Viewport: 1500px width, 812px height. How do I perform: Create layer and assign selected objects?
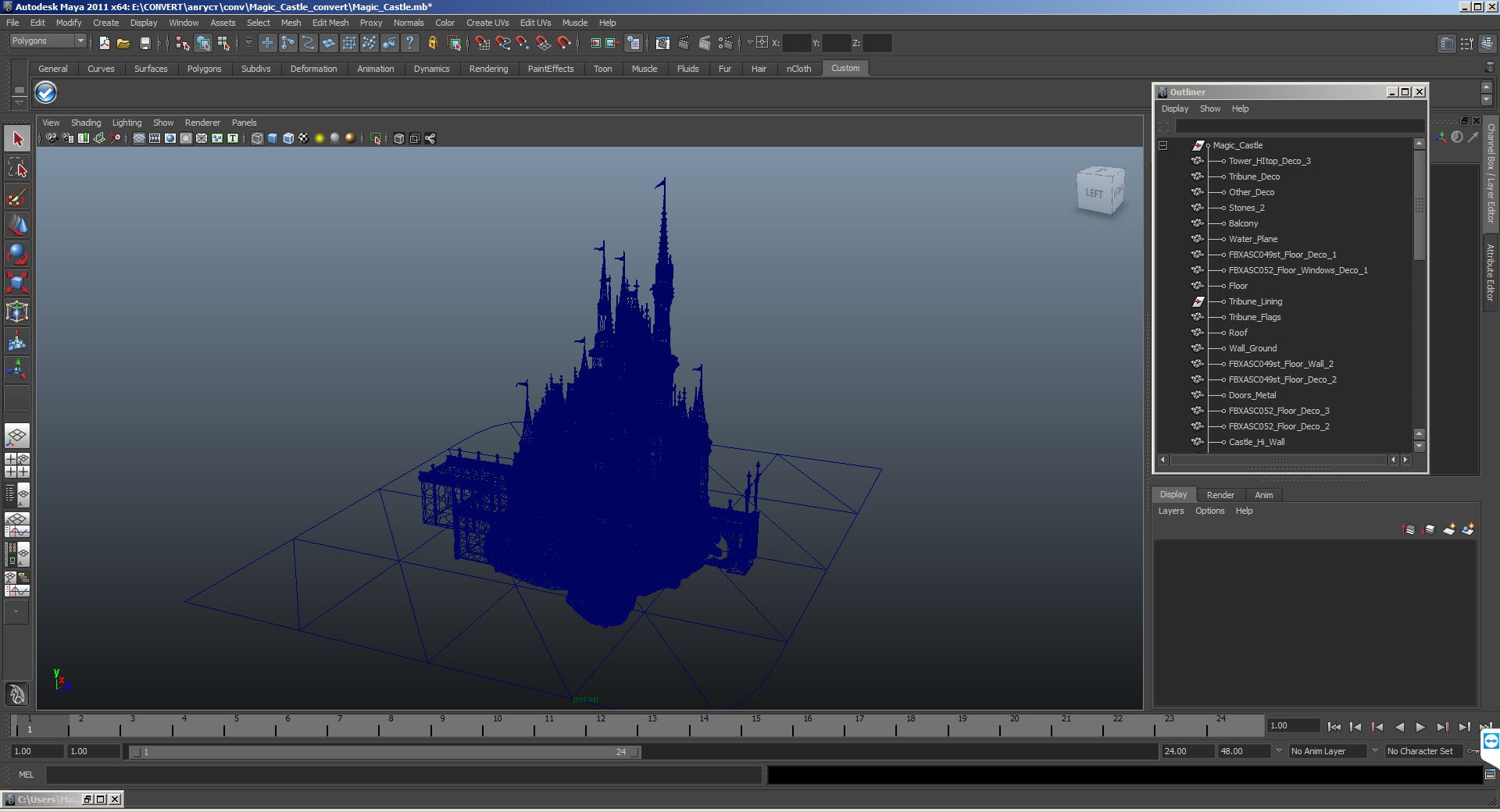[1468, 529]
